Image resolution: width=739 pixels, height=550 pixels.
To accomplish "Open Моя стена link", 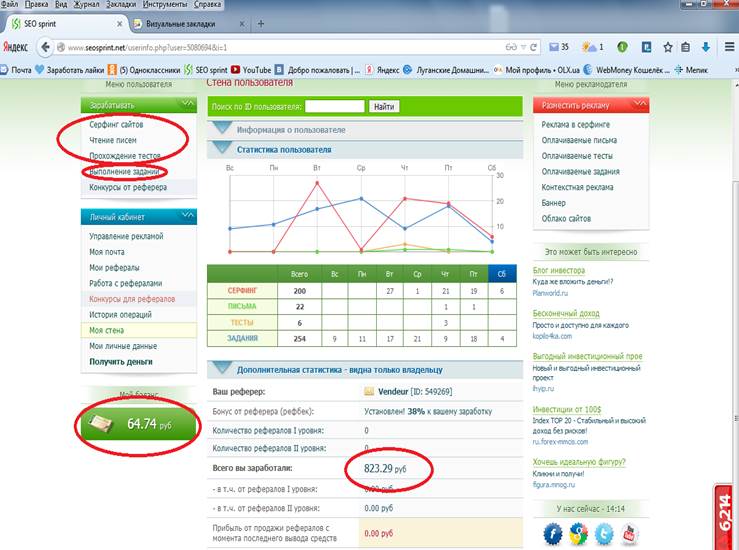I will pyautogui.click(x=107, y=330).
